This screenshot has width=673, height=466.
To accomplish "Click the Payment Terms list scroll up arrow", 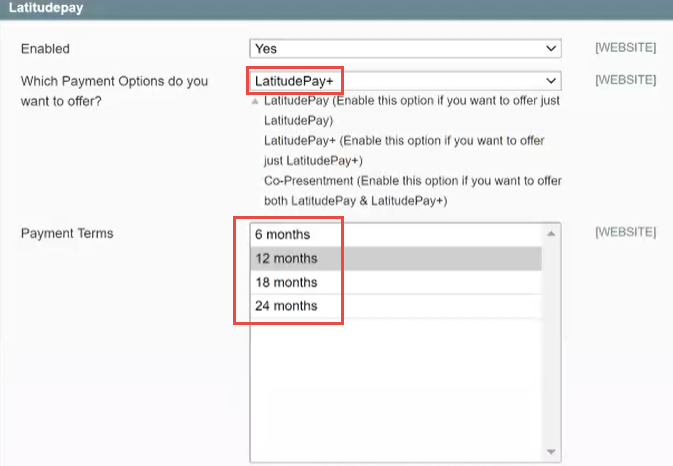I will [551, 233].
